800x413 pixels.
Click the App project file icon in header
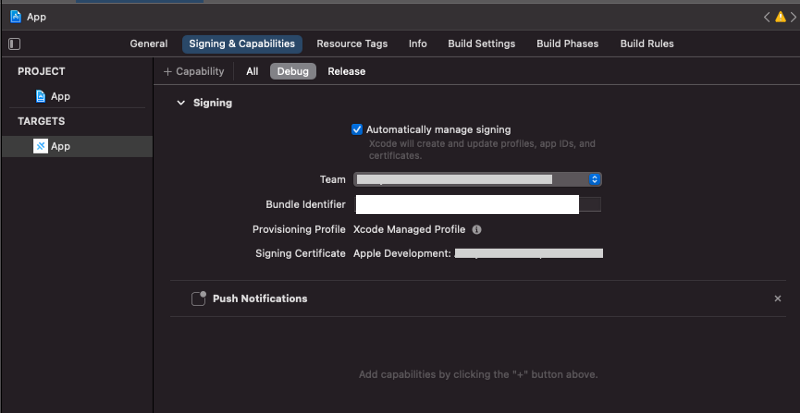click(16, 17)
